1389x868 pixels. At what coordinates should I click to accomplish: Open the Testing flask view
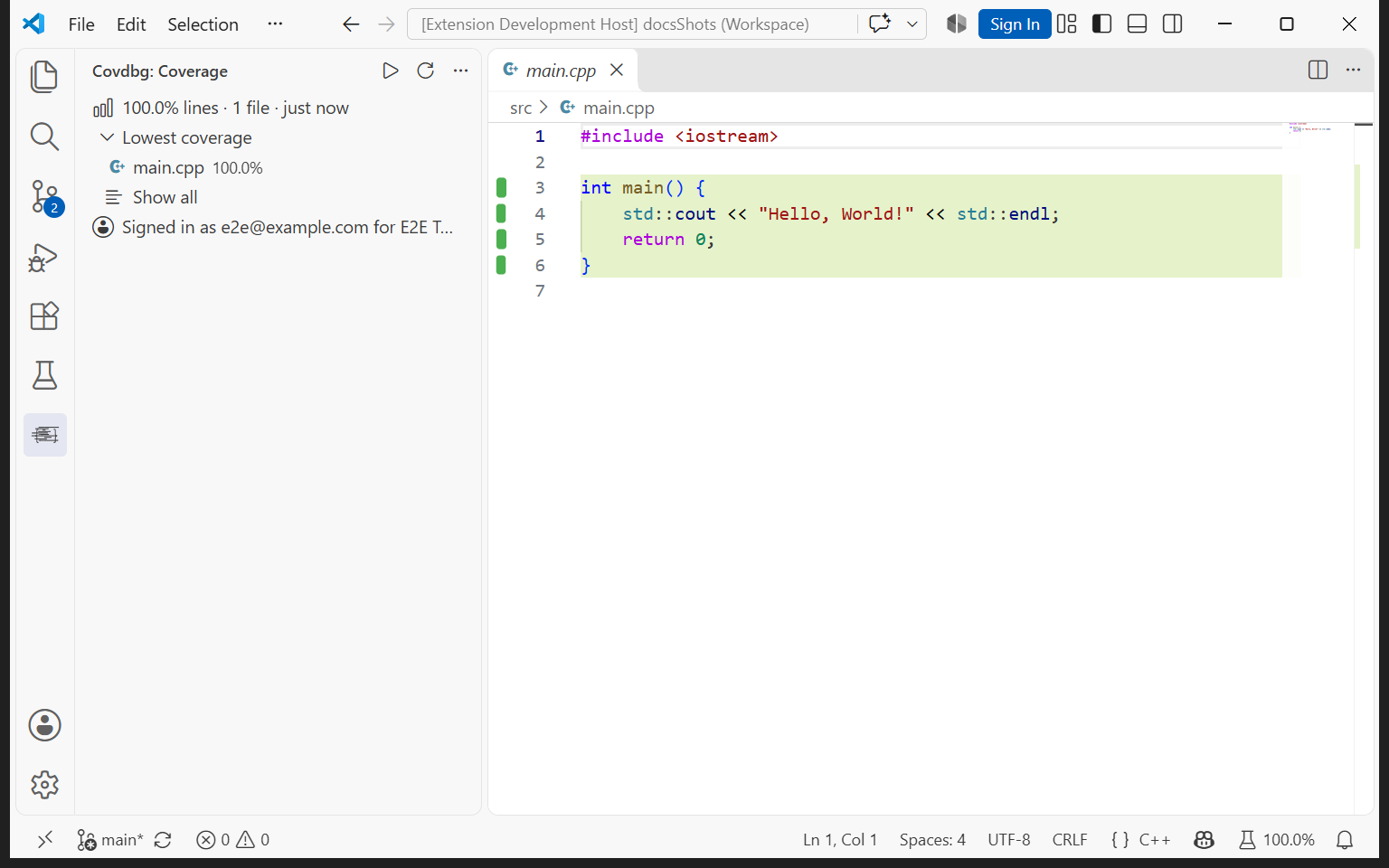point(44,375)
